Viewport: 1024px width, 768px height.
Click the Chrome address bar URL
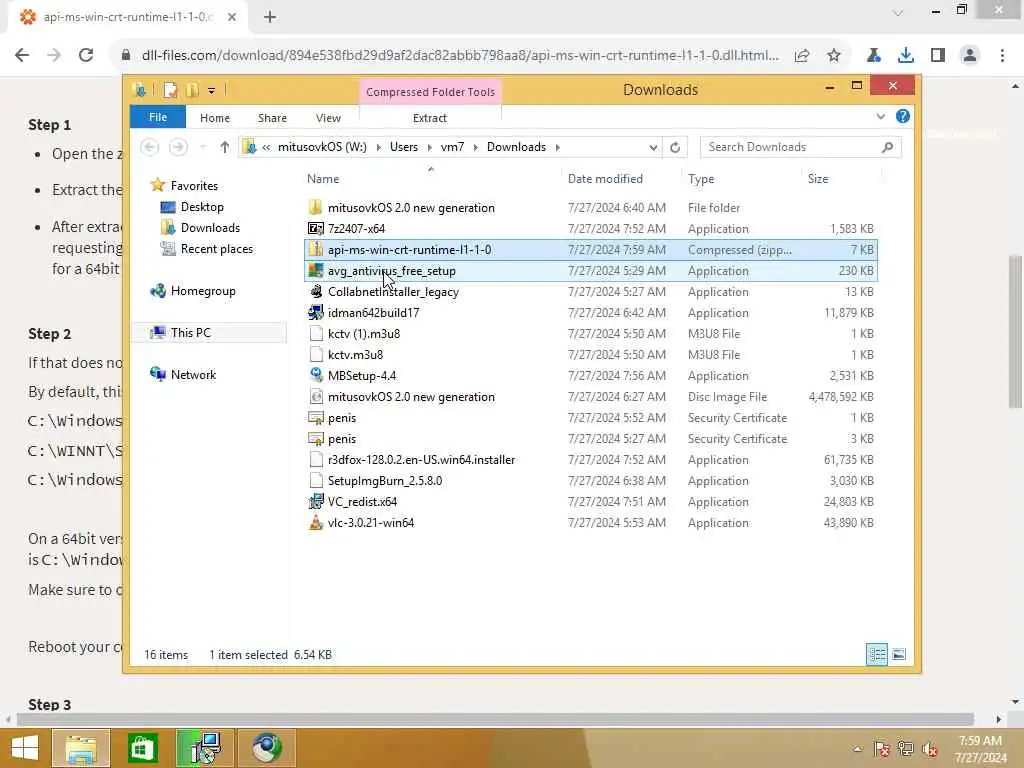pos(460,56)
